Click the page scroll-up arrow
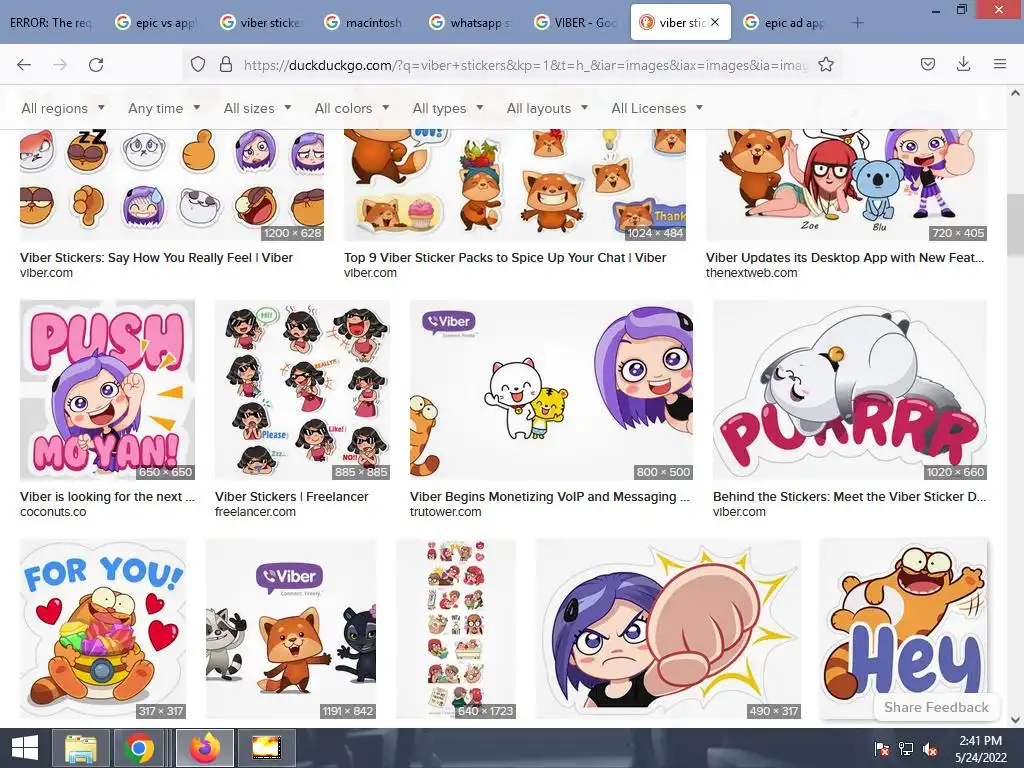The image size is (1024, 768). click(1015, 93)
